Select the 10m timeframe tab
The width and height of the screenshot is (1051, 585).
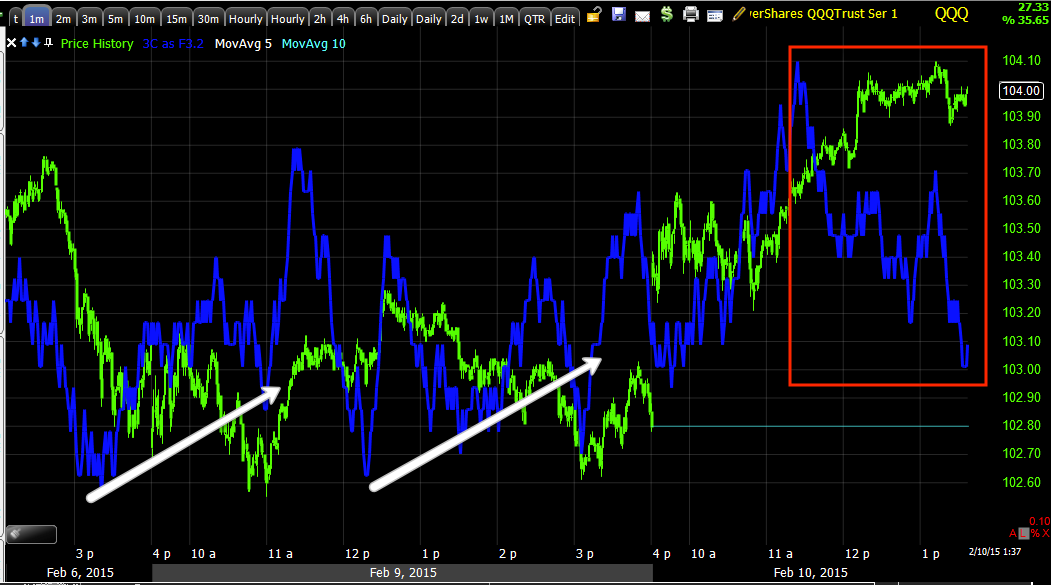pos(144,19)
